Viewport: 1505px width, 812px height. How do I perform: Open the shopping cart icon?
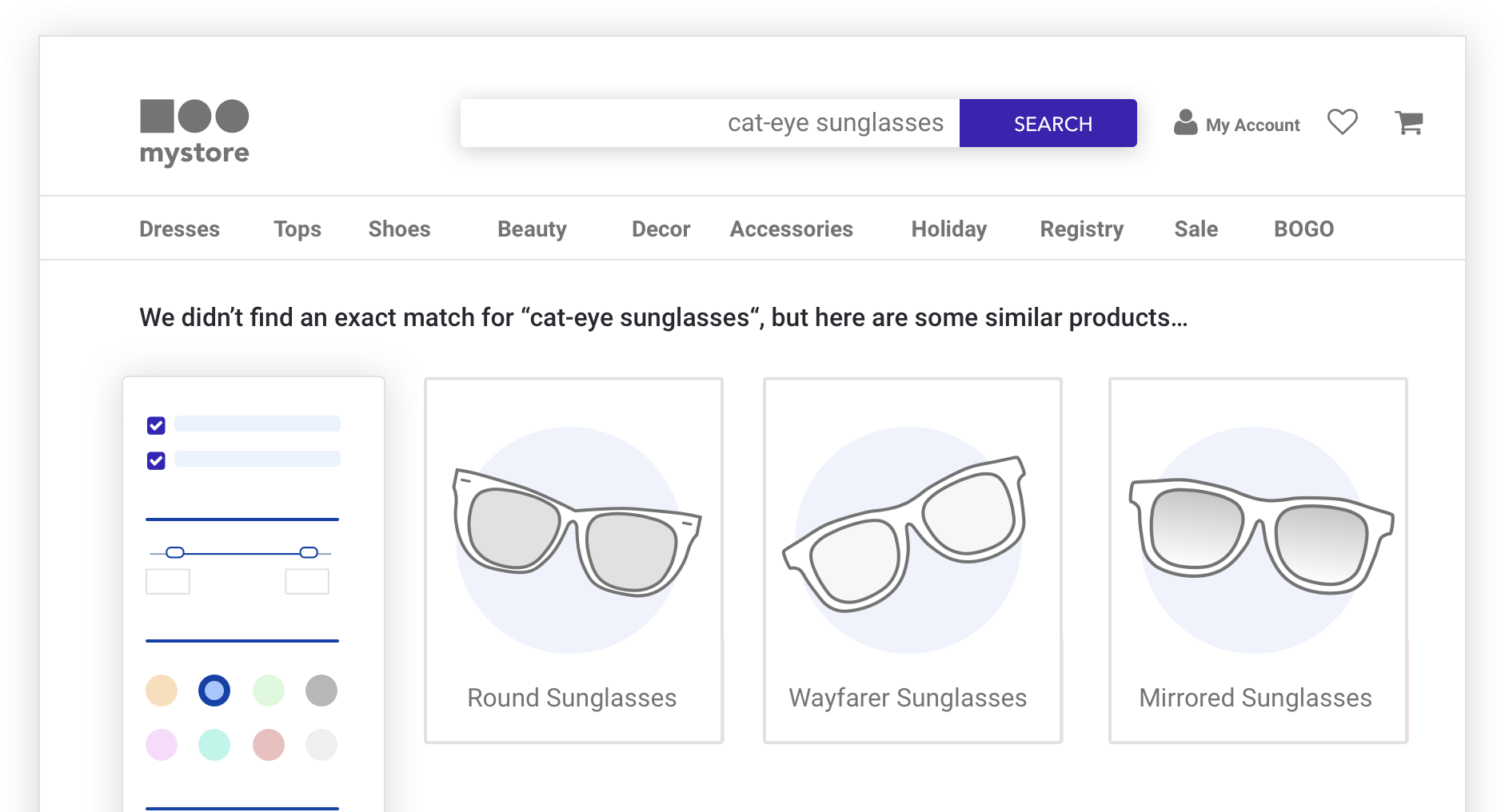[1408, 122]
